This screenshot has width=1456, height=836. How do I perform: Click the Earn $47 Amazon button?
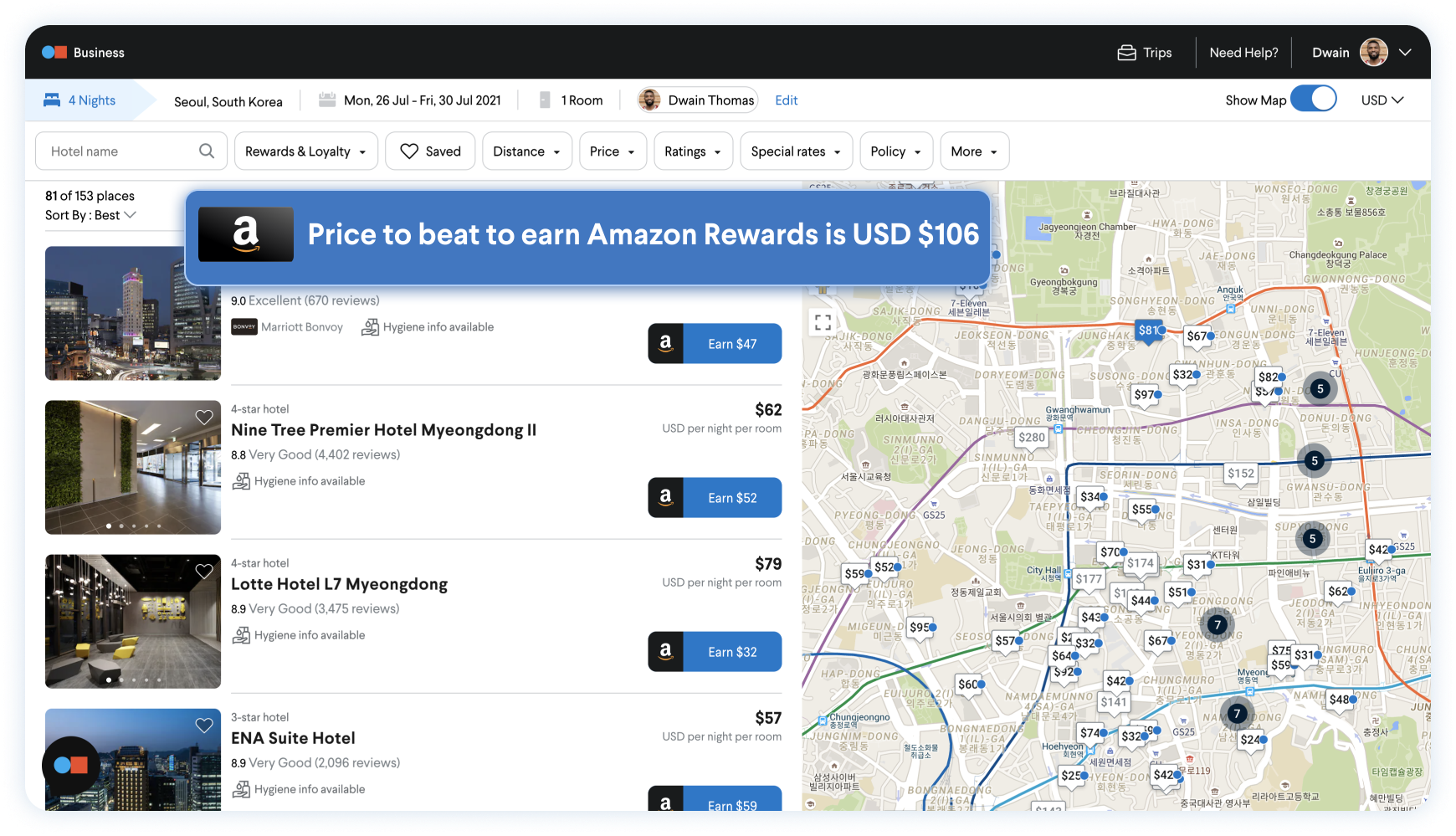coord(715,343)
